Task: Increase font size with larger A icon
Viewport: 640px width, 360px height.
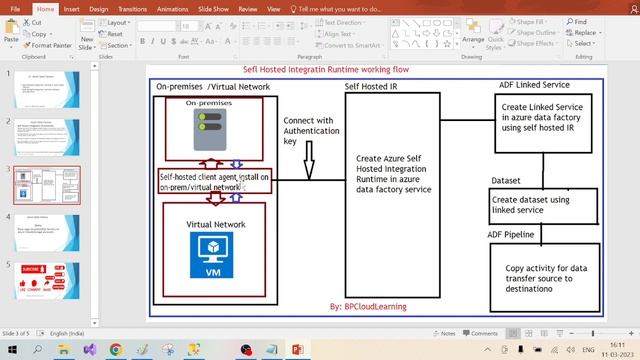Action: pyautogui.click(x=208, y=27)
